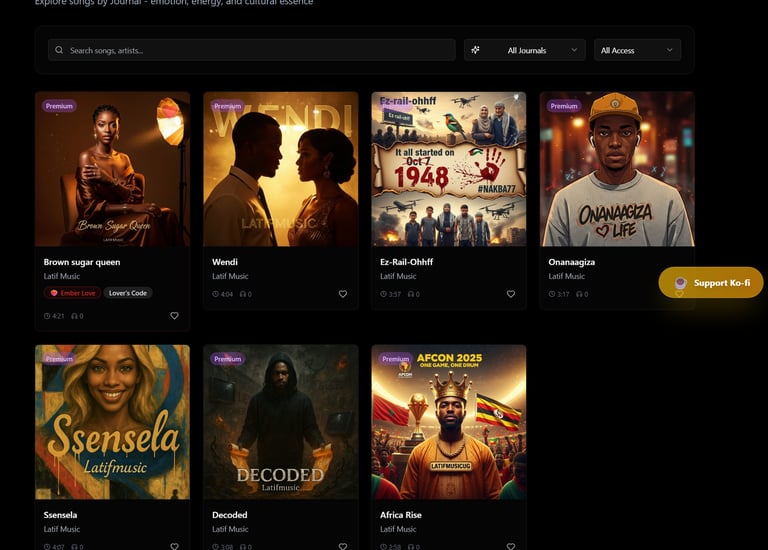The image size is (768, 550).
Task: Click the search magnifier icon
Action: (59, 50)
